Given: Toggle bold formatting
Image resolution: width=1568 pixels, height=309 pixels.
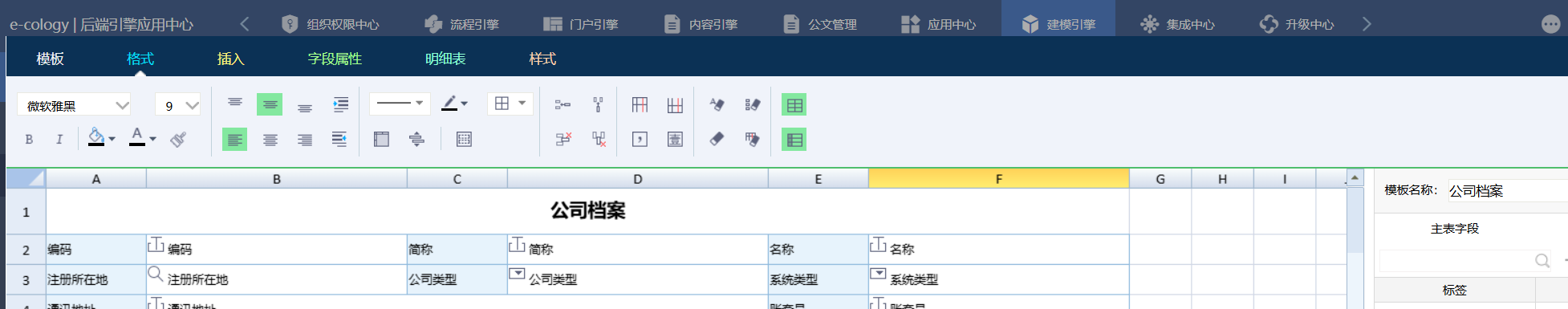Looking at the screenshot, I should pyautogui.click(x=29, y=140).
